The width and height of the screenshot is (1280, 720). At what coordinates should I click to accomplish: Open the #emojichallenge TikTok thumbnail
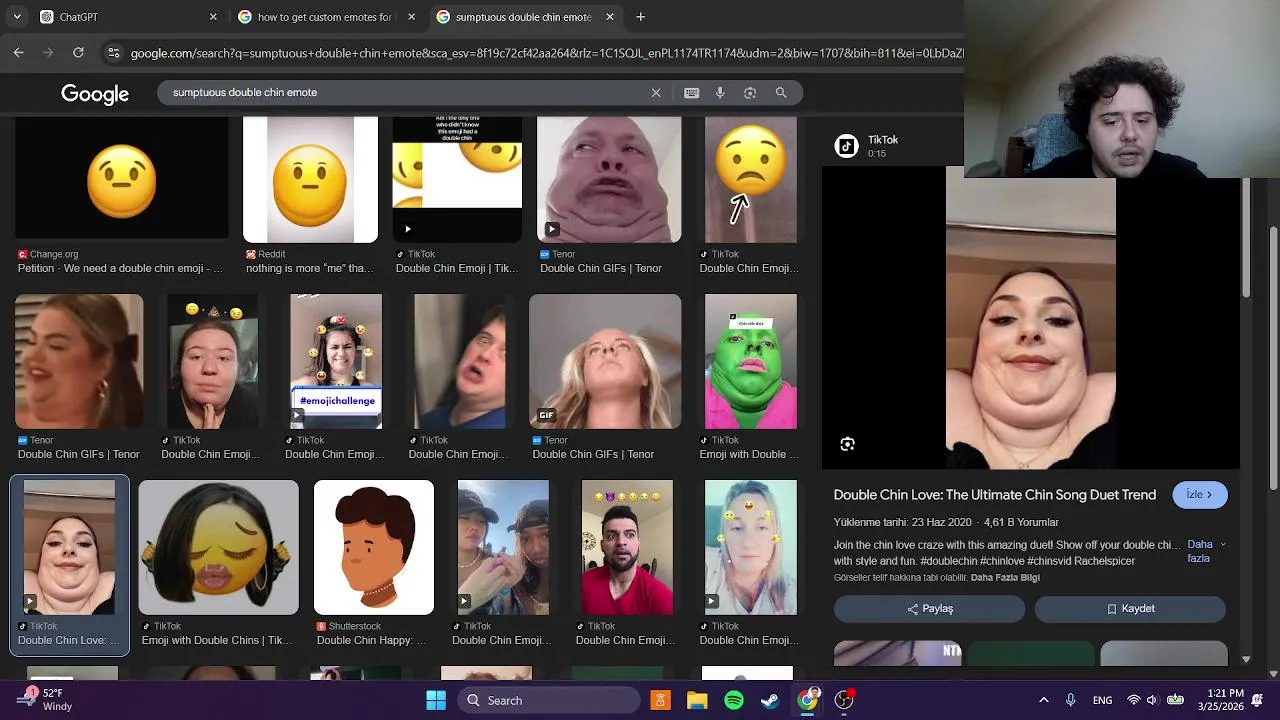336,361
